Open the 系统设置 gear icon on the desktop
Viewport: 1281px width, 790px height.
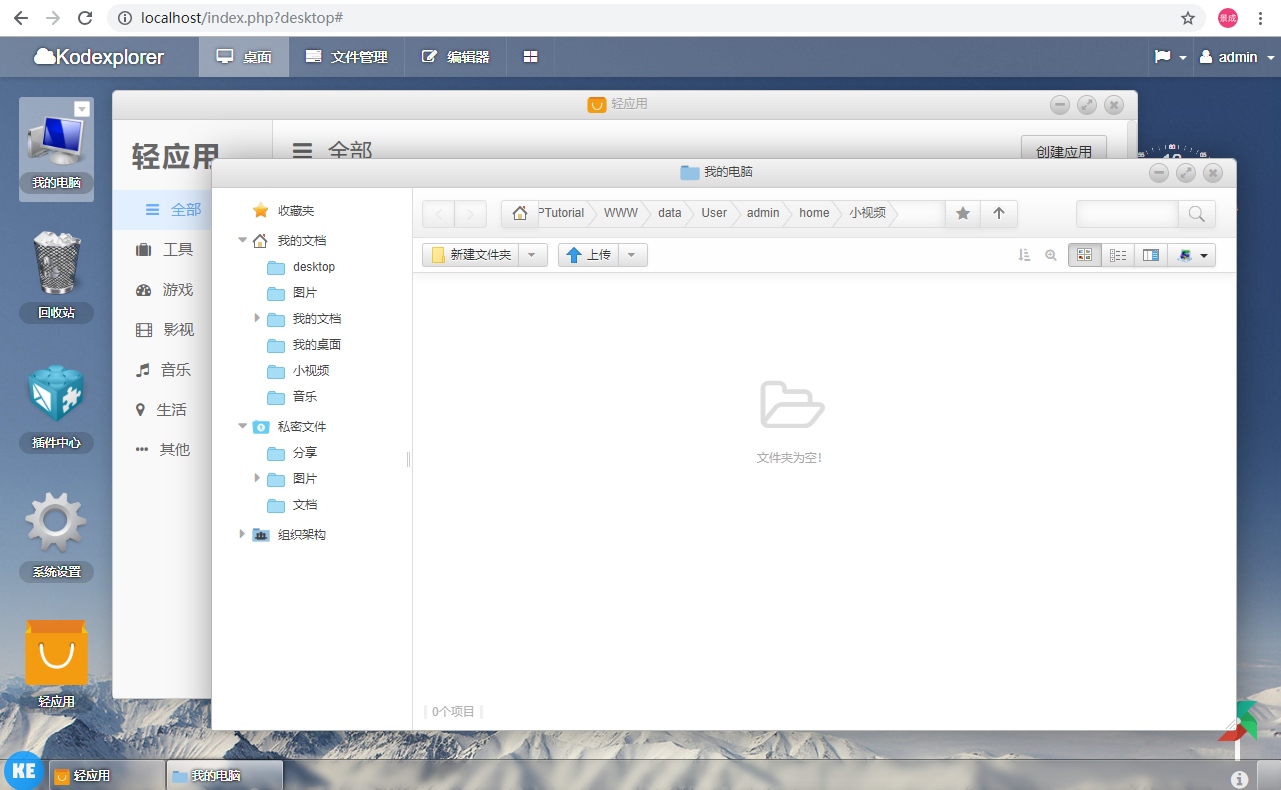pos(56,537)
